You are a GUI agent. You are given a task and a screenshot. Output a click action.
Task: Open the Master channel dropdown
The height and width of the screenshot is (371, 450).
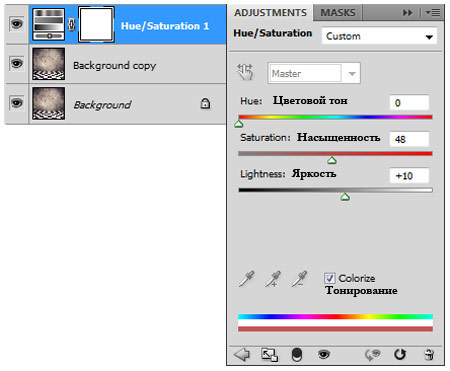(x=314, y=73)
